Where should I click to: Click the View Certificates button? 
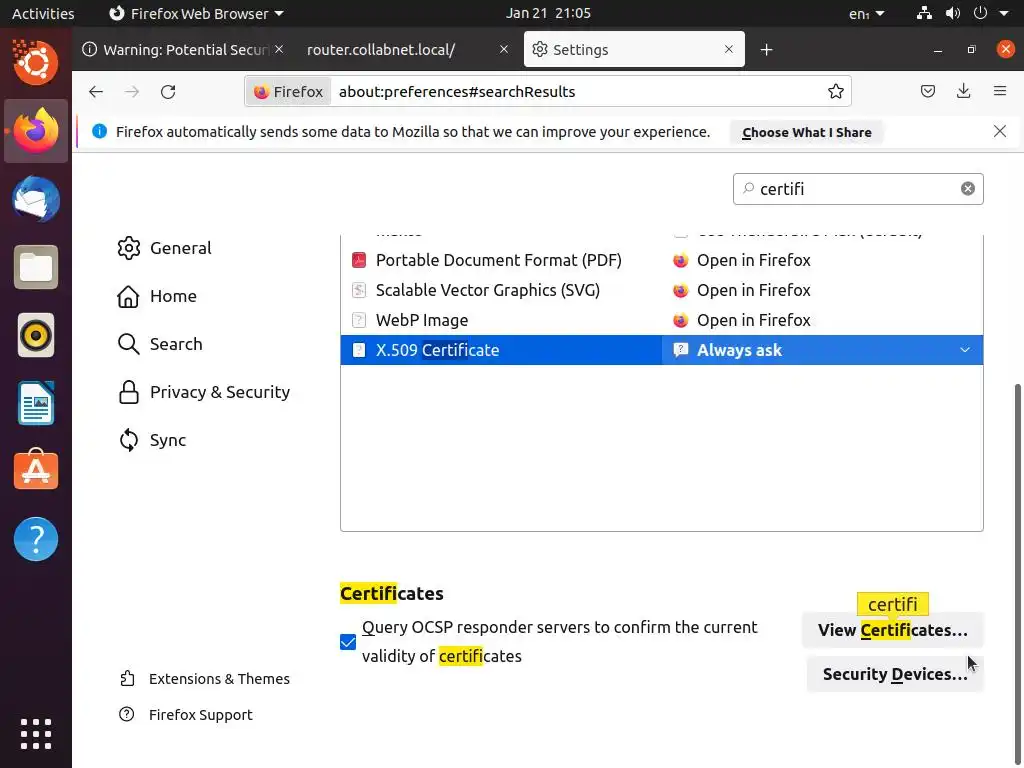(892, 630)
